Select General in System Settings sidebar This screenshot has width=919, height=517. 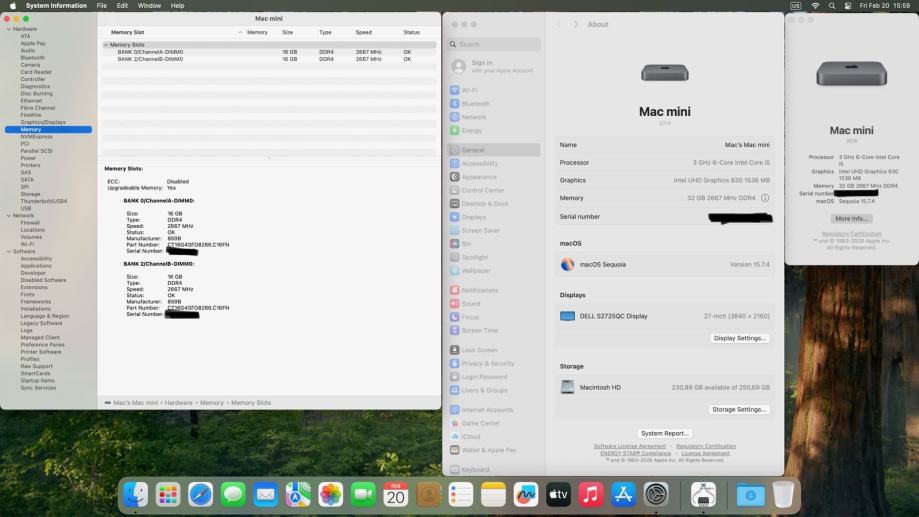494,150
